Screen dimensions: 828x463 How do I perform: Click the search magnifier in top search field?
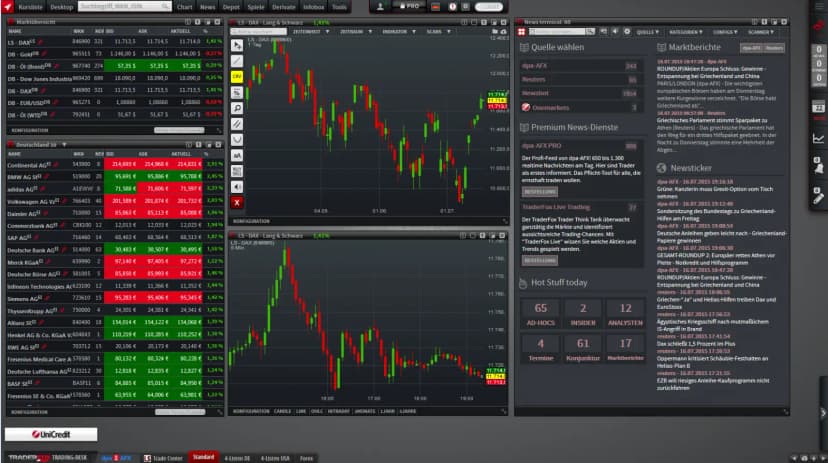coord(165,6)
